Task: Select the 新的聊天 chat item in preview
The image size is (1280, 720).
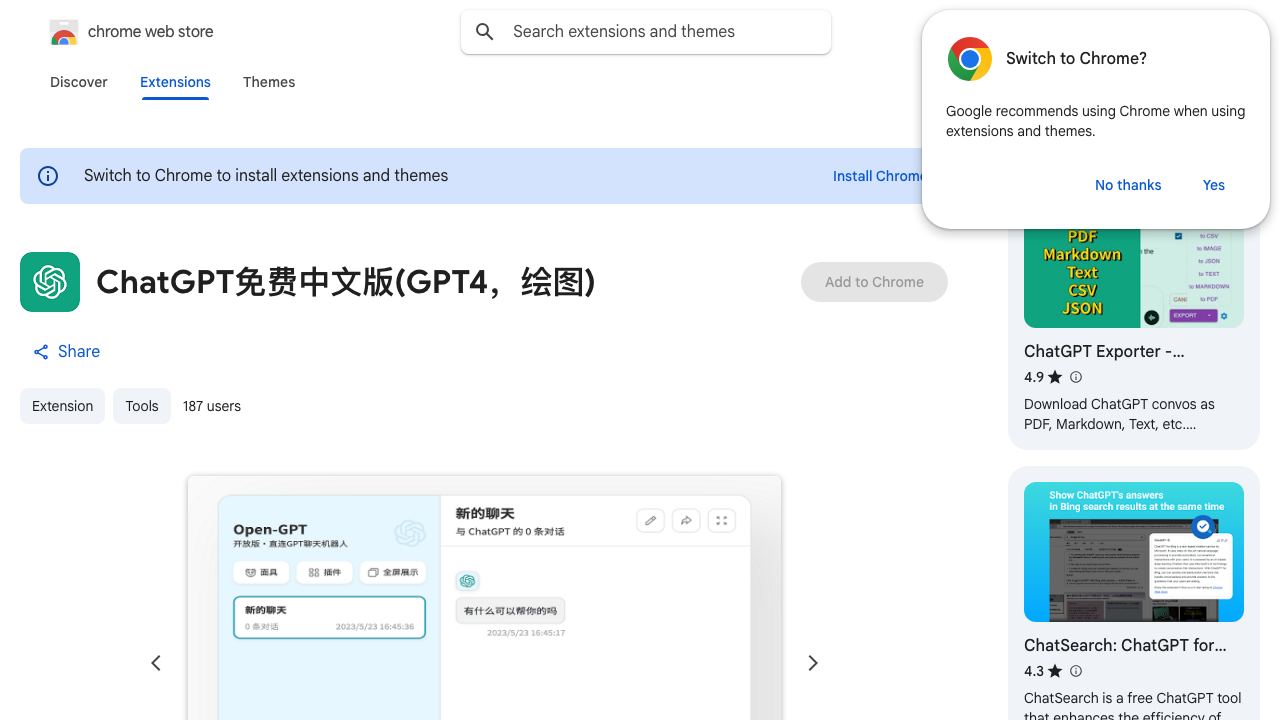Action: (329, 617)
